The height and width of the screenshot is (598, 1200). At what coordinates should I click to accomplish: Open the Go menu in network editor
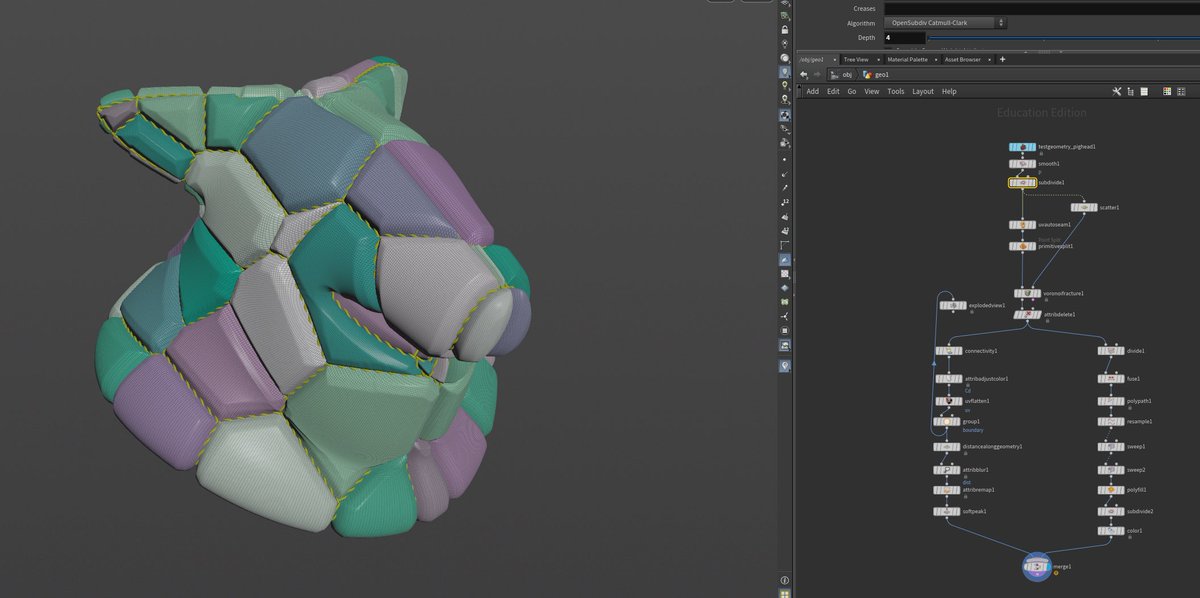(852, 91)
